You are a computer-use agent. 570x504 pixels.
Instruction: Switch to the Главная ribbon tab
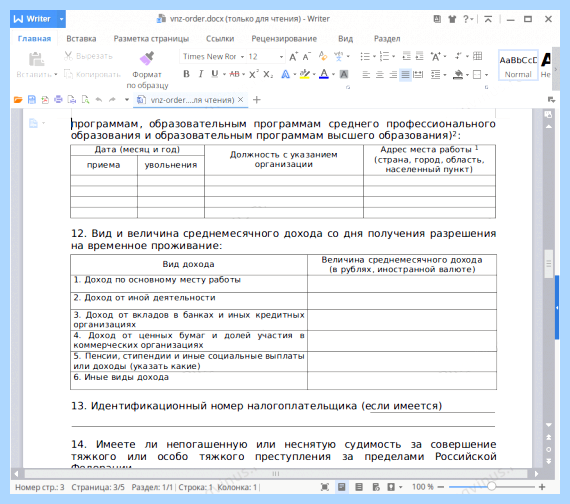tap(35, 39)
